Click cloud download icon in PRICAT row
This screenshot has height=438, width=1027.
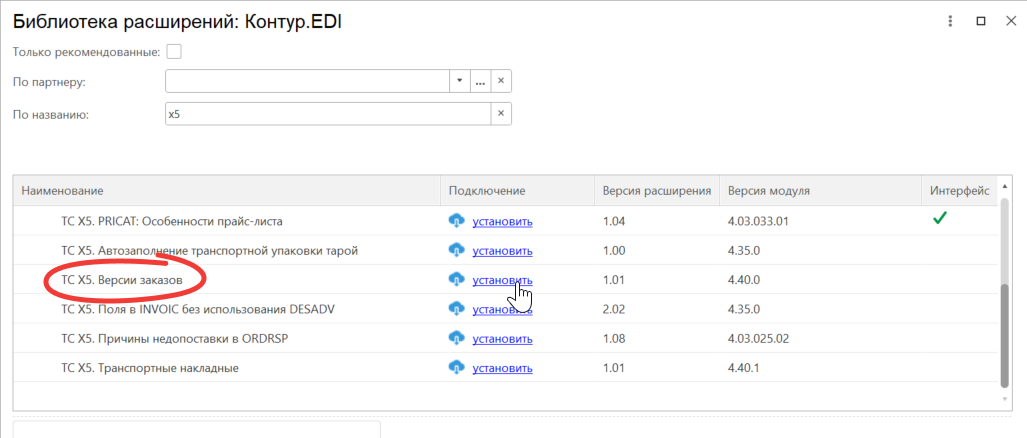click(x=456, y=221)
